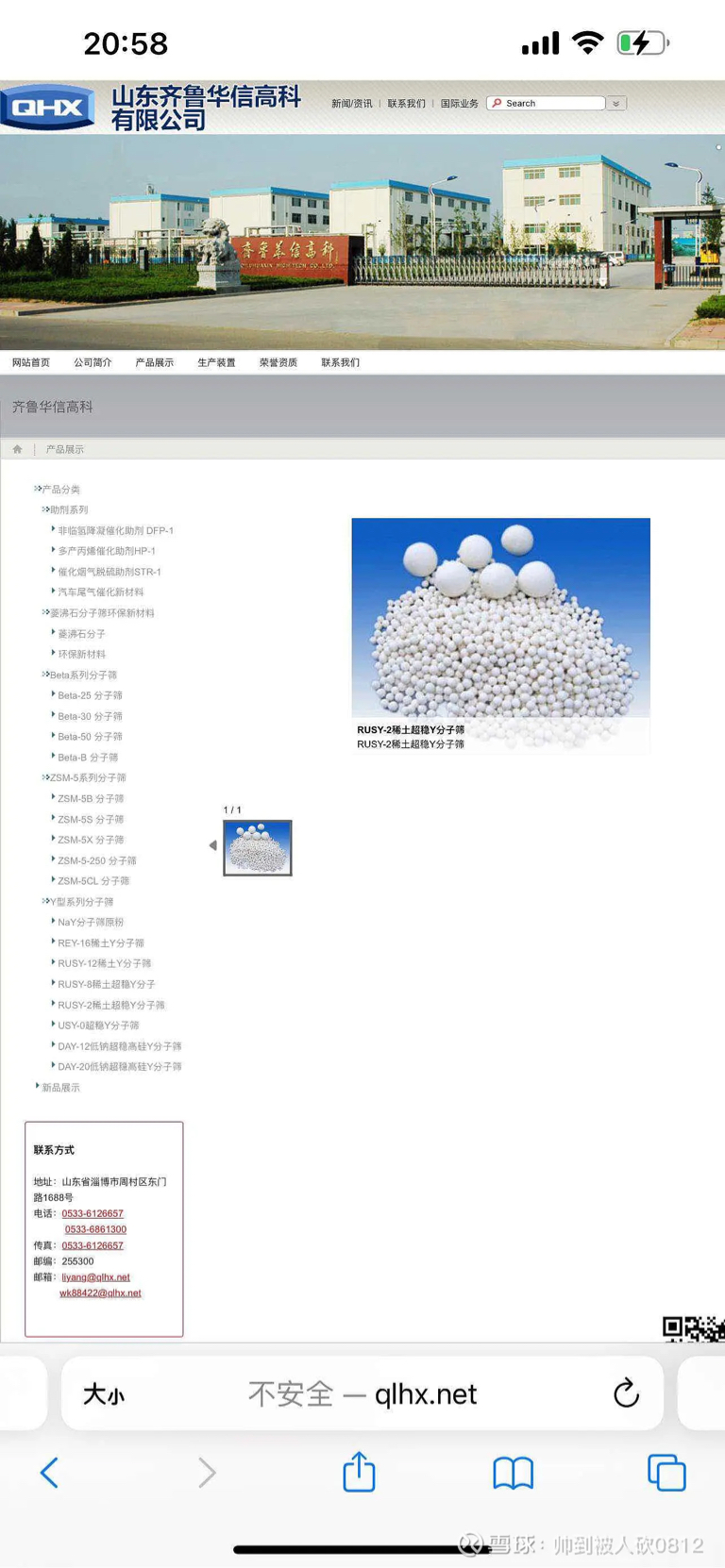Image resolution: width=725 pixels, height=1568 pixels.
Task: Select 菱沸石分子 item
Action: 81,634
